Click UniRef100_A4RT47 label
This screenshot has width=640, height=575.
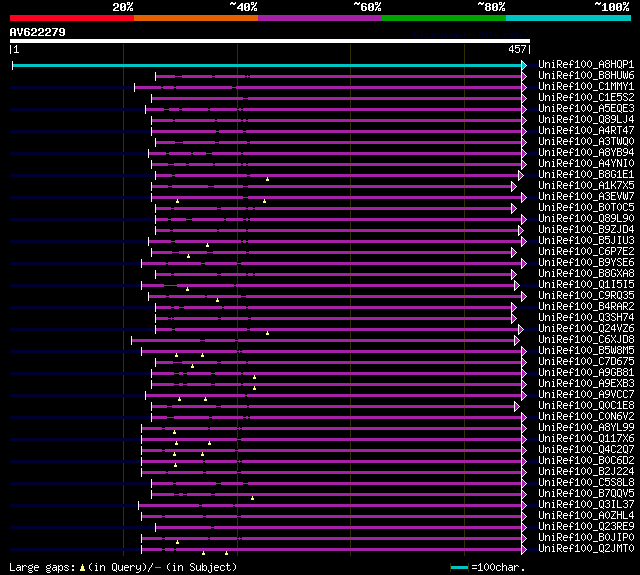click(586, 131)
